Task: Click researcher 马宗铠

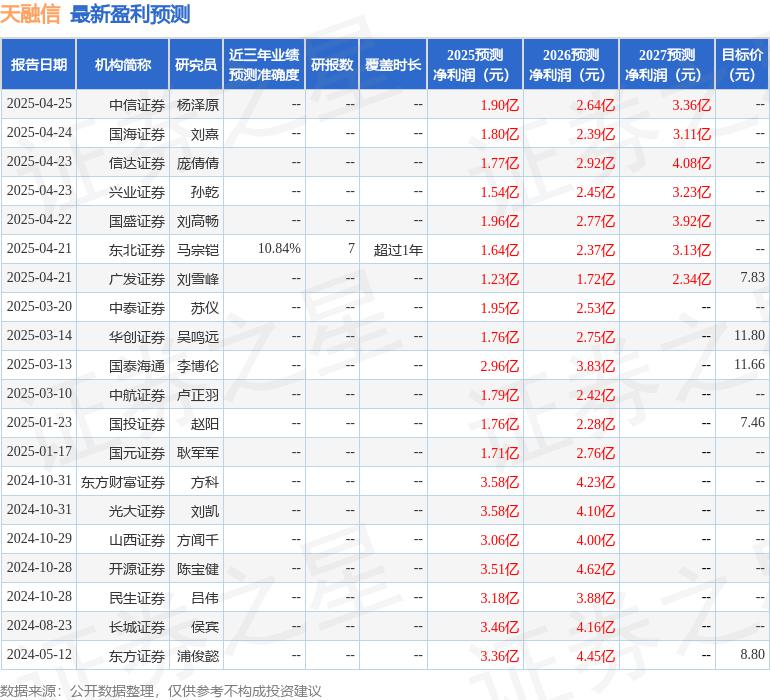Action: [x=197, y=250]
